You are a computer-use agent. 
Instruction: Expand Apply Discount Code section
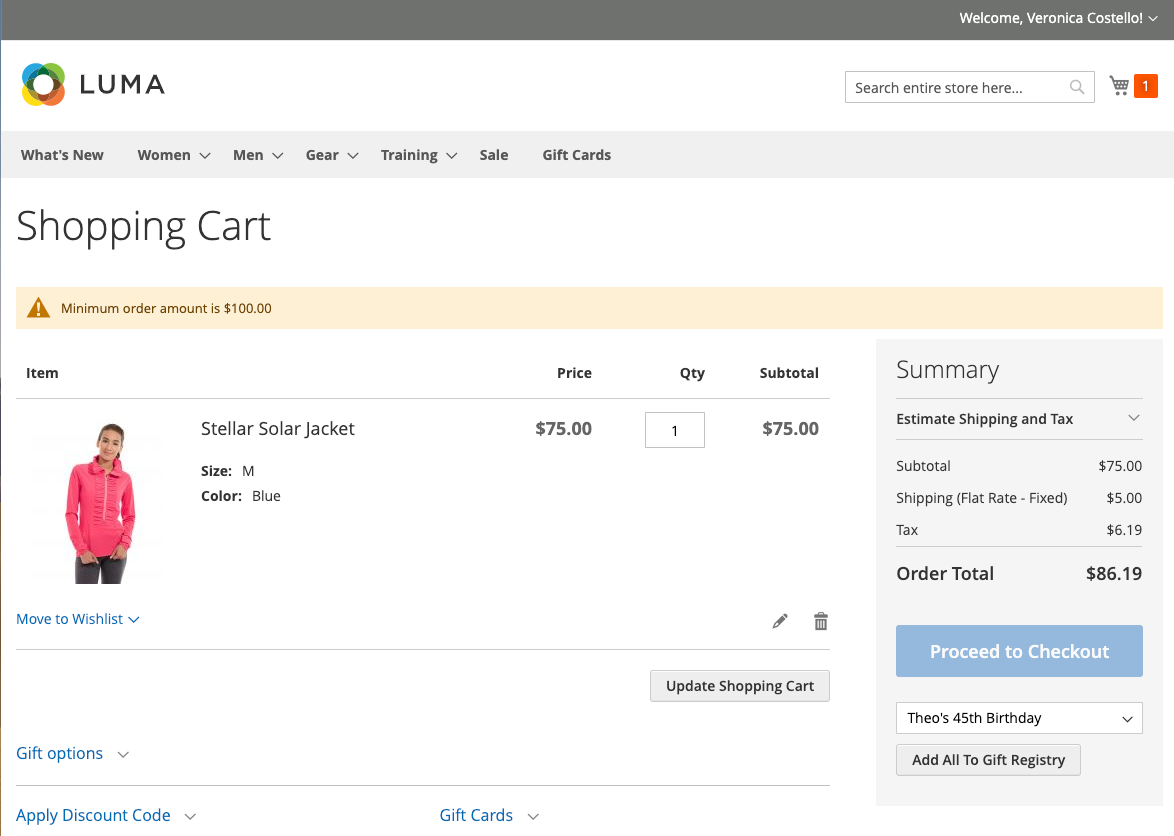coord(106,816)
